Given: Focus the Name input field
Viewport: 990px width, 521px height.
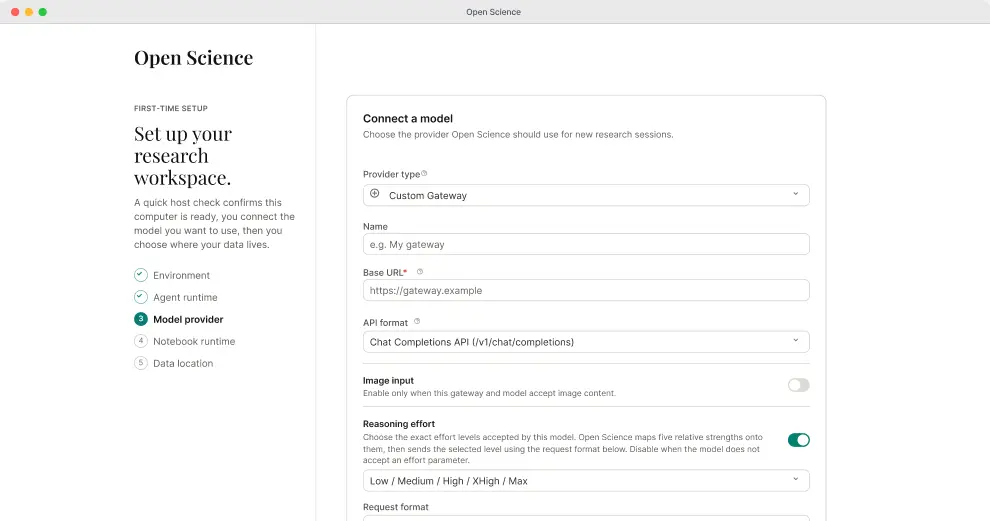Looking at the screenshot, I should pyautogui.click(x=586, y=244).
